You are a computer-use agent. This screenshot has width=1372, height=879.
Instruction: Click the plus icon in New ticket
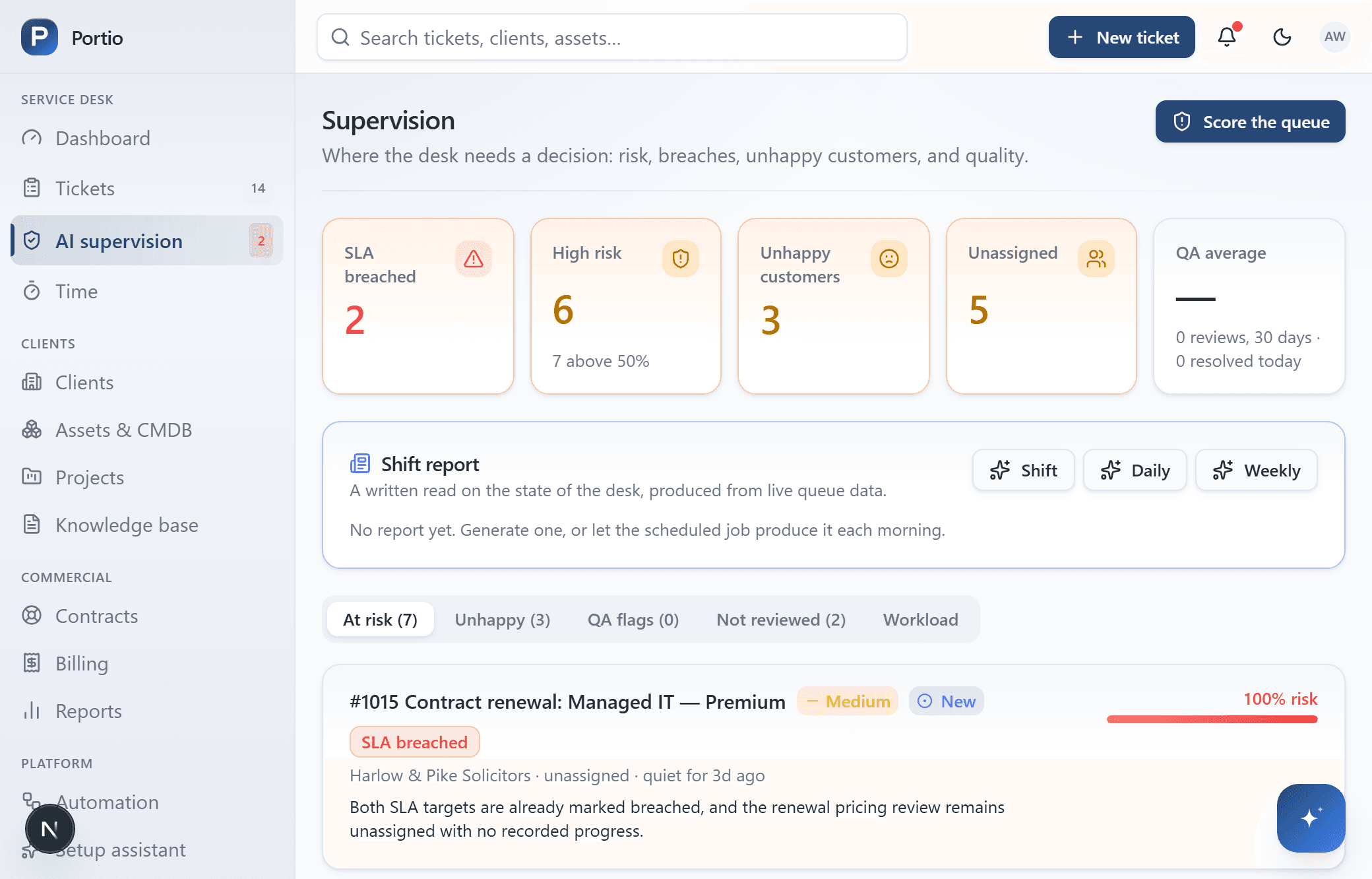point(1075,37)
